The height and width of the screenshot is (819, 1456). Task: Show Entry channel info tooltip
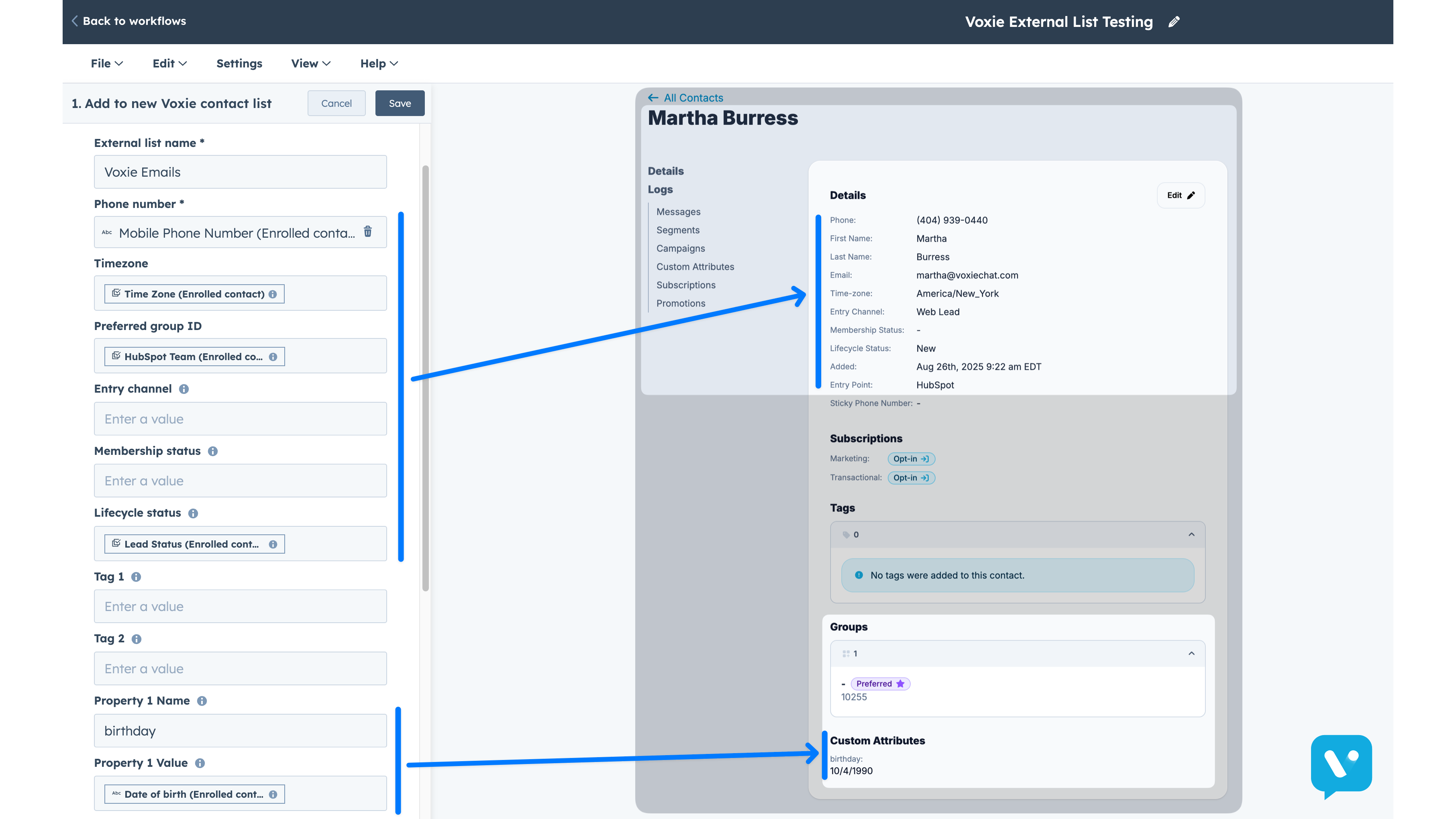184,389
